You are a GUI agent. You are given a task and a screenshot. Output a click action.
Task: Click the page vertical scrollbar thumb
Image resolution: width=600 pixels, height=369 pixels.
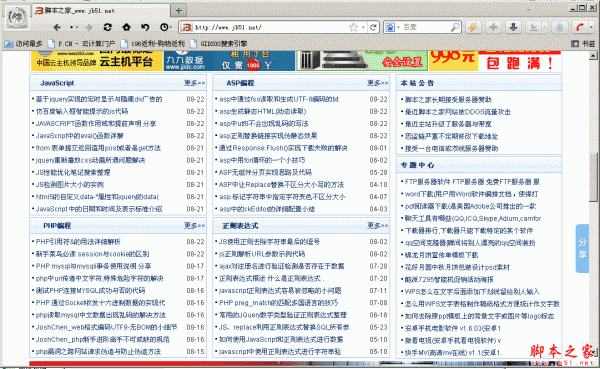[593, 176]
